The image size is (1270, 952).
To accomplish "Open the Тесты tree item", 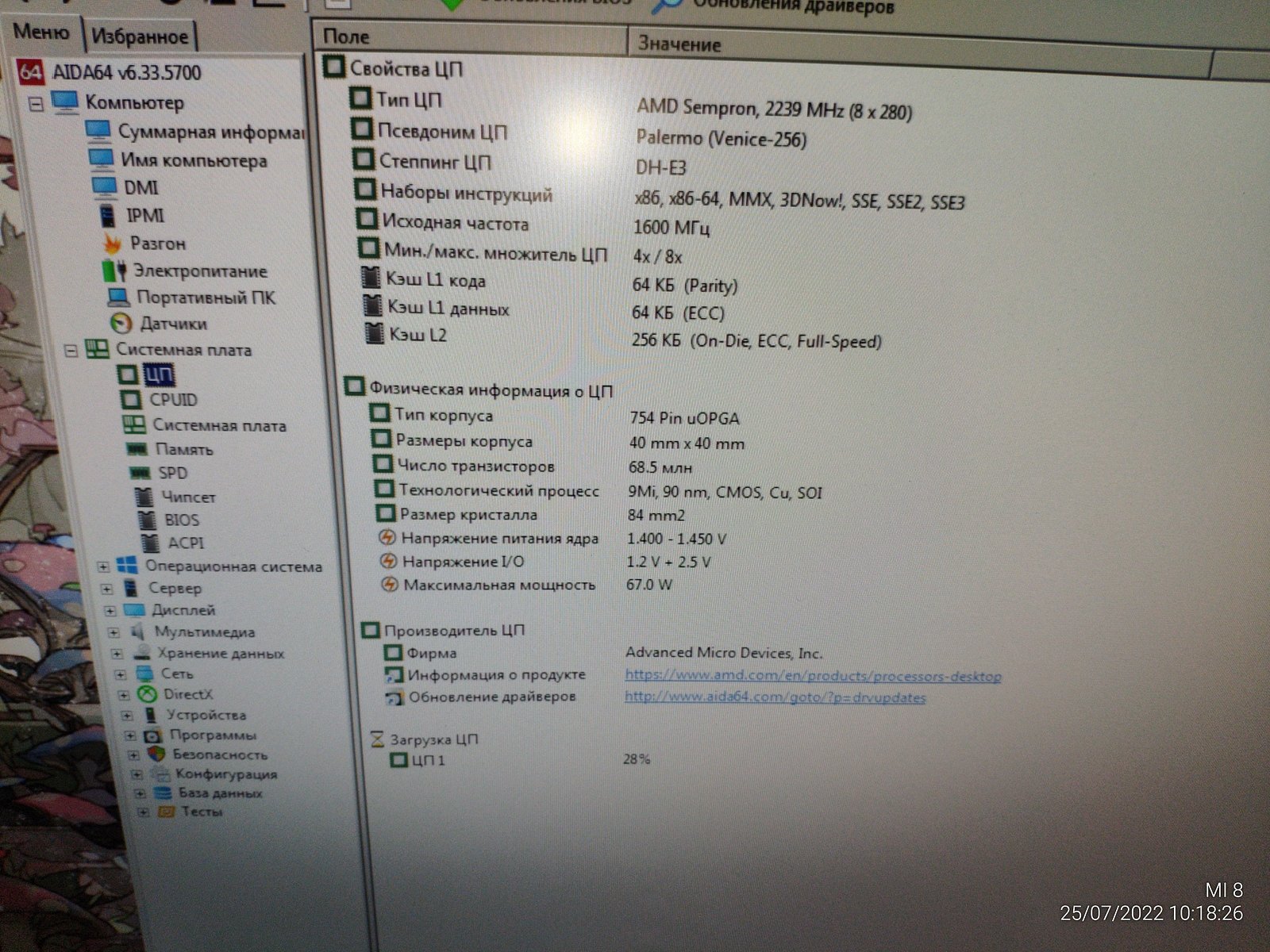I will [x=202, y=812].
